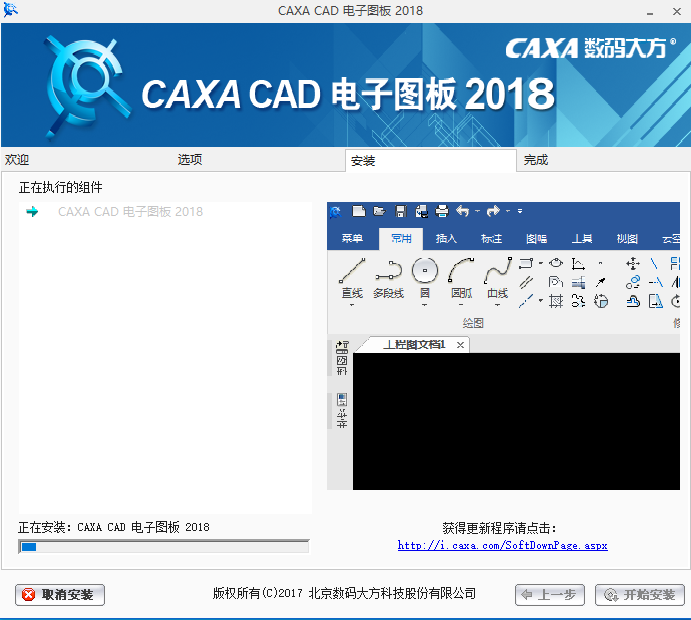Open the 图幅 tab in the preview ribbon
This screenshot has width=691, height=620.
point(536,239)
